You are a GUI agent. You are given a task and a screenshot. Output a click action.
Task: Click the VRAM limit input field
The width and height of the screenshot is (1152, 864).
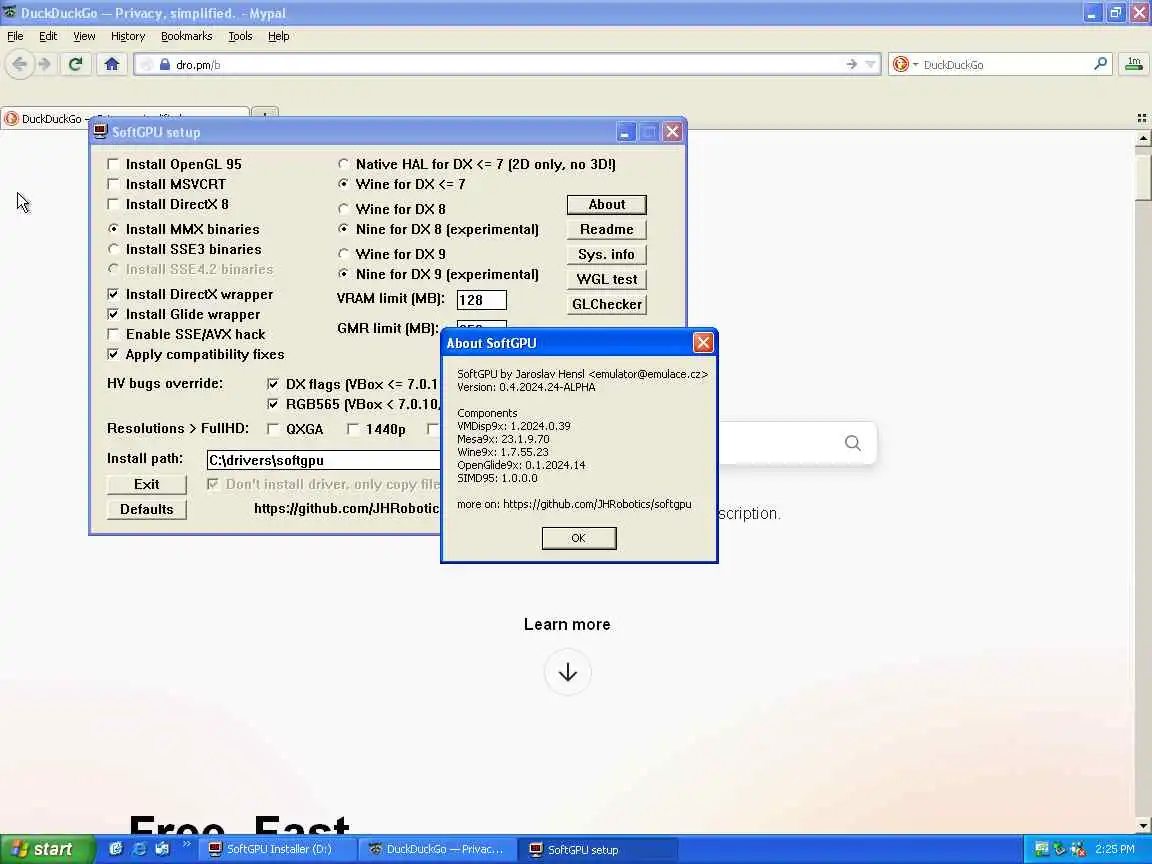click(x=482, y=300)
